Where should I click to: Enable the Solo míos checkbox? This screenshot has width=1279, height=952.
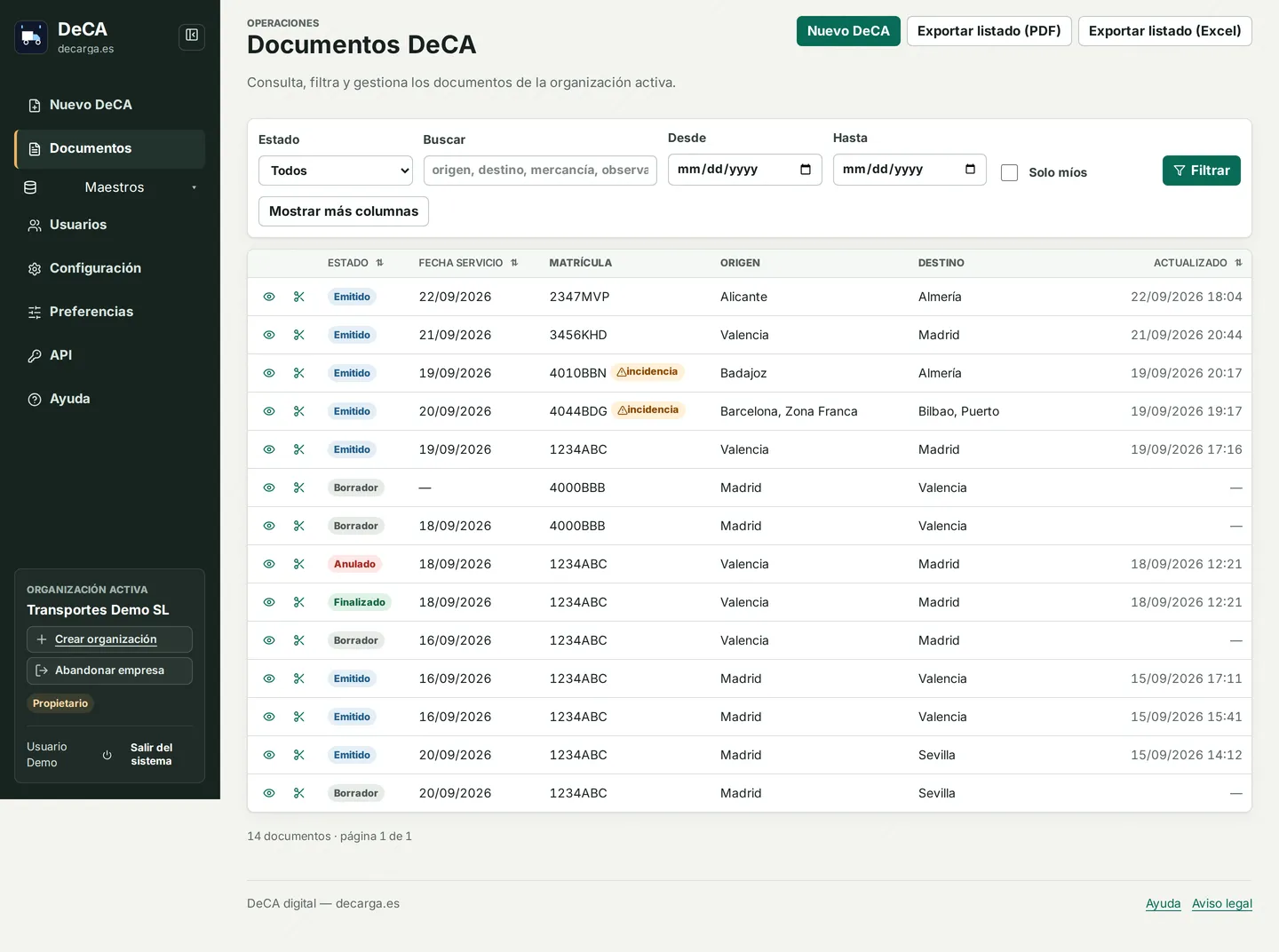(1009, 172)
